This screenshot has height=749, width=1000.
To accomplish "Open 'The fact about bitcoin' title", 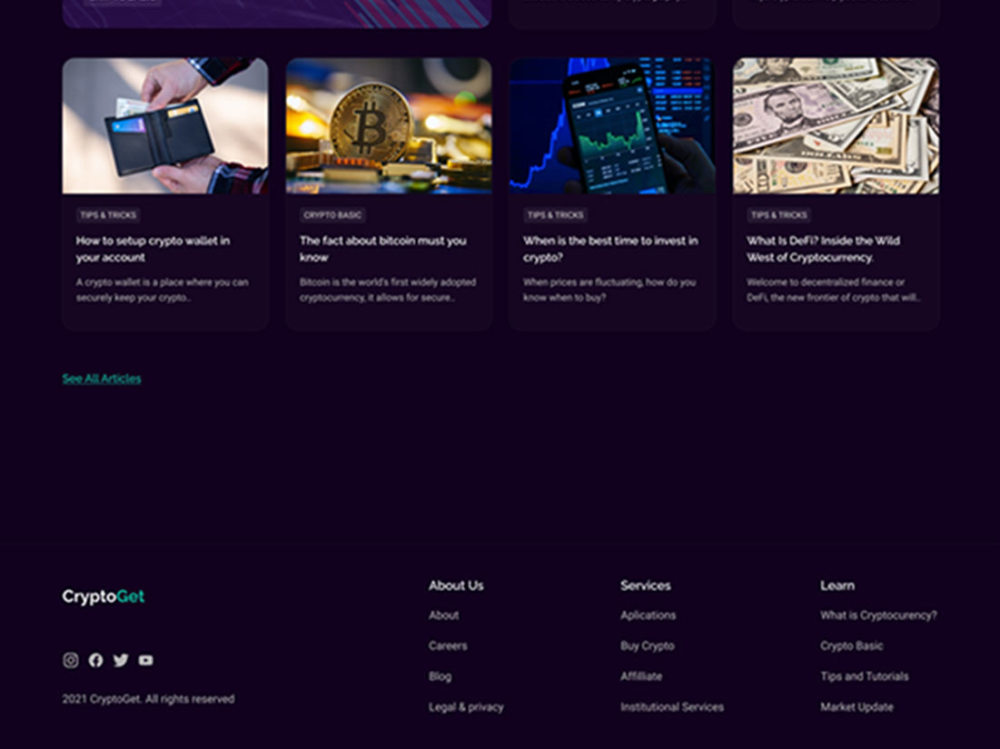I will coord(383,249).
